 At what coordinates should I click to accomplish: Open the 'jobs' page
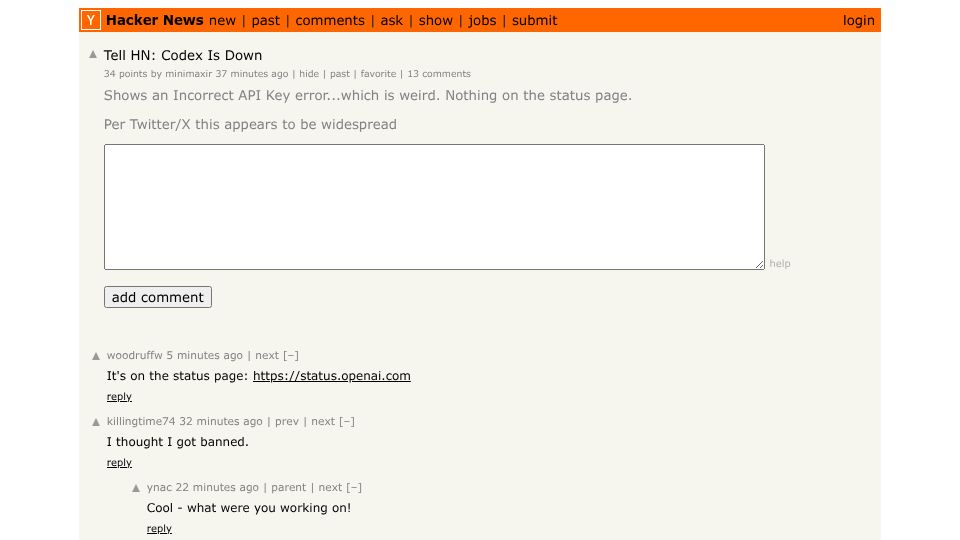coord(482,21)
